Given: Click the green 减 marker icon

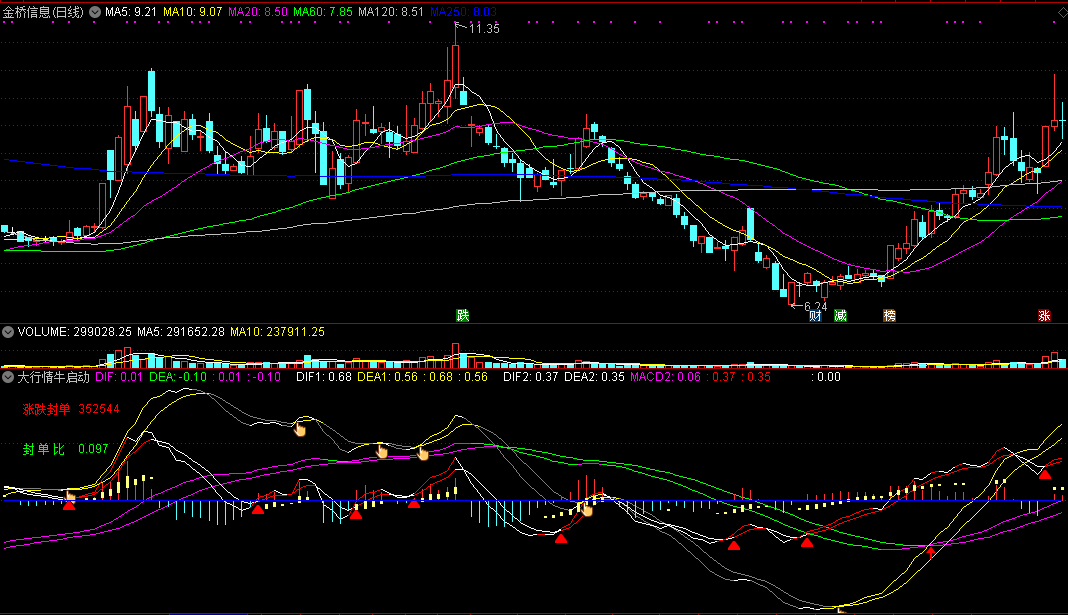Looking at the screenshot, I should pyautogui.click(x=841, y=315).
